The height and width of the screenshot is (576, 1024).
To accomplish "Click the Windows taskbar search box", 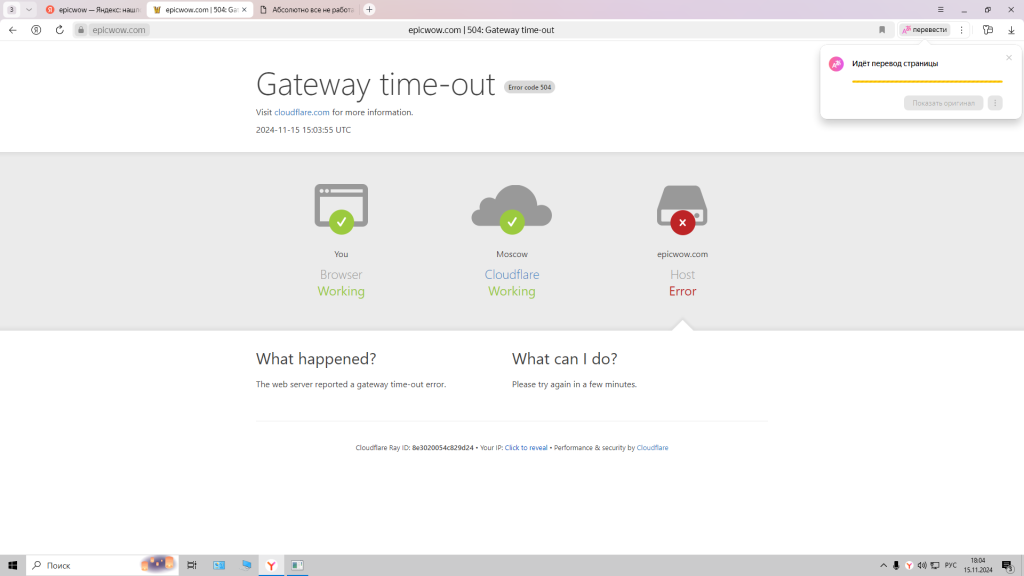I will point(85,565).
